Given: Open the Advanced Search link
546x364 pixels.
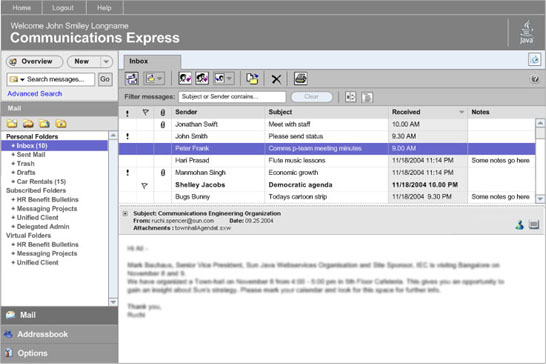Looking at the screenshot, I should [35, 94].
